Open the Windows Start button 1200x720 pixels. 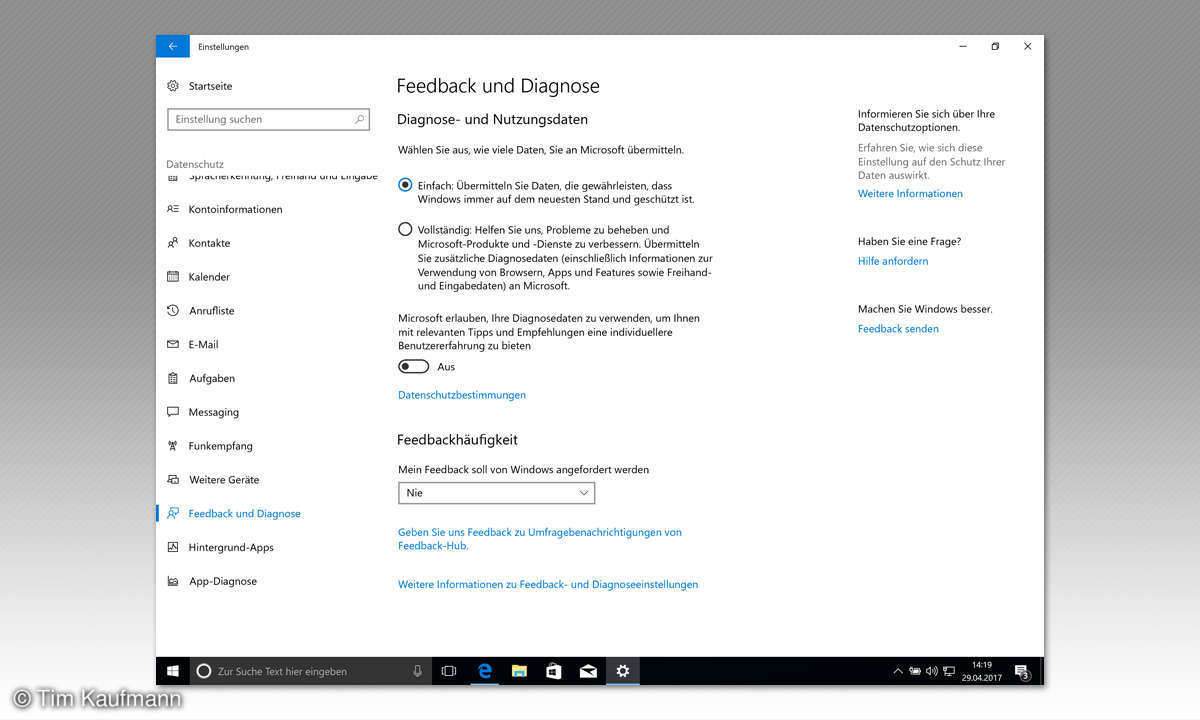pyautogui.click(x=172, y=671)
